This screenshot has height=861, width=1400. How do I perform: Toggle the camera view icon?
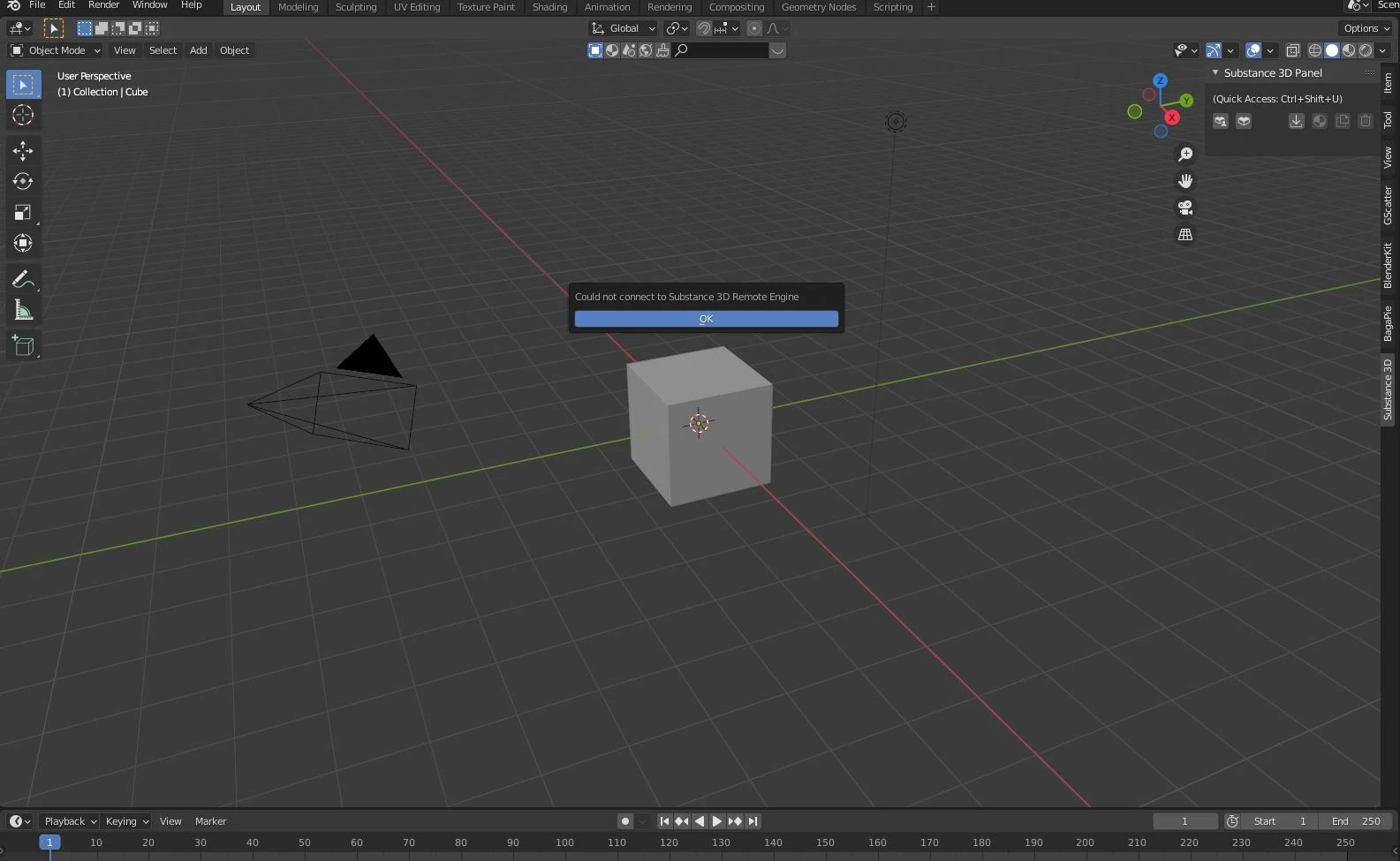pos(1185,208)
